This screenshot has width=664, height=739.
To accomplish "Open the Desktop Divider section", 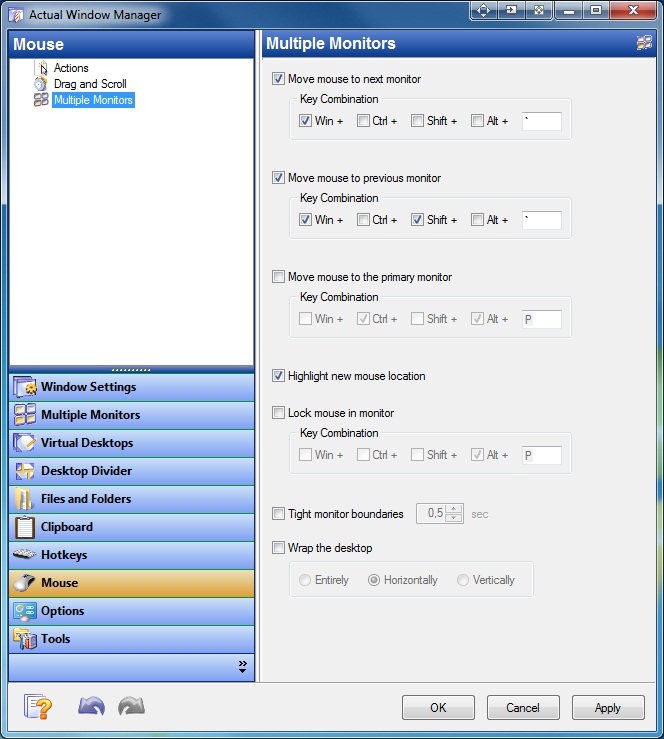I will click(131, 471).
